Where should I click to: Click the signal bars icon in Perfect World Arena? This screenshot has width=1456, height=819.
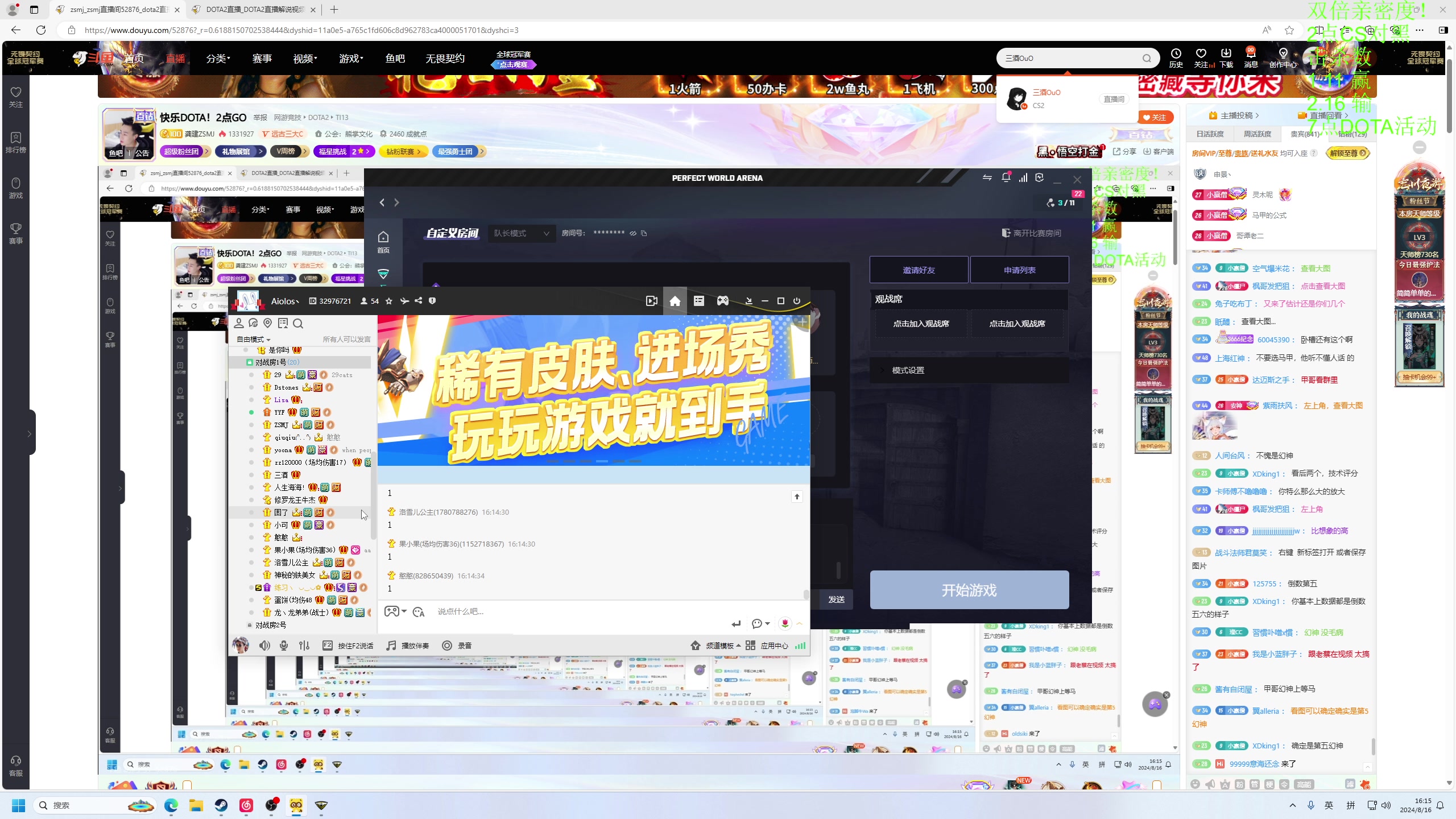pyautogui.click(x=1023, y=178)
